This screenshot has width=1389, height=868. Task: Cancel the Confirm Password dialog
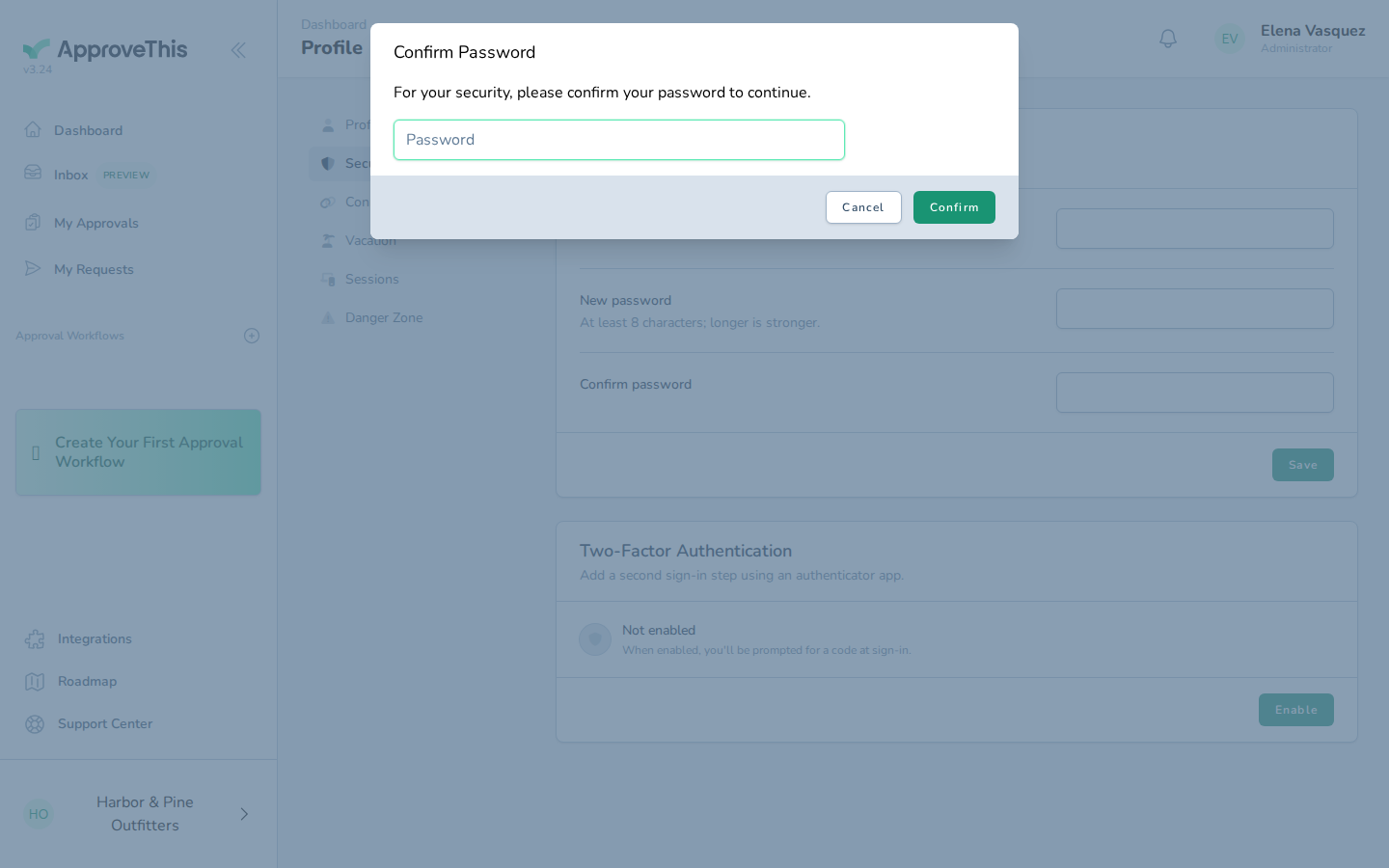point(863,207)
